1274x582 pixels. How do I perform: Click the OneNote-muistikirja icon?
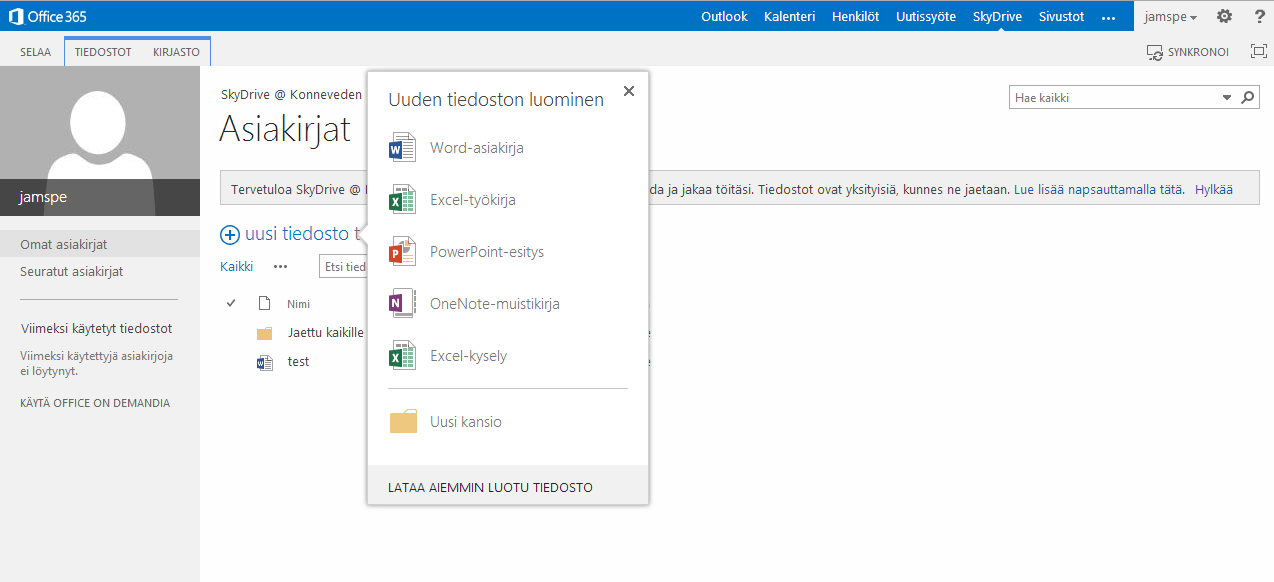click(x=401, y=304)
